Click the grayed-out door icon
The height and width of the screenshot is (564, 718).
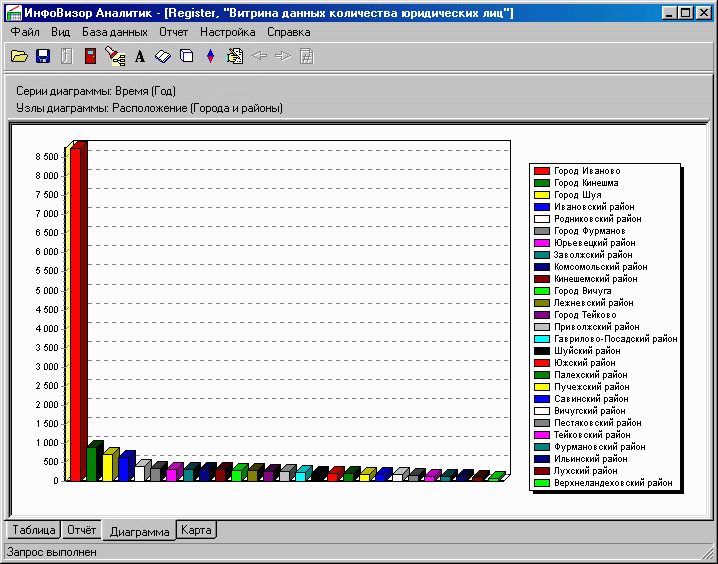coord(67,56)
